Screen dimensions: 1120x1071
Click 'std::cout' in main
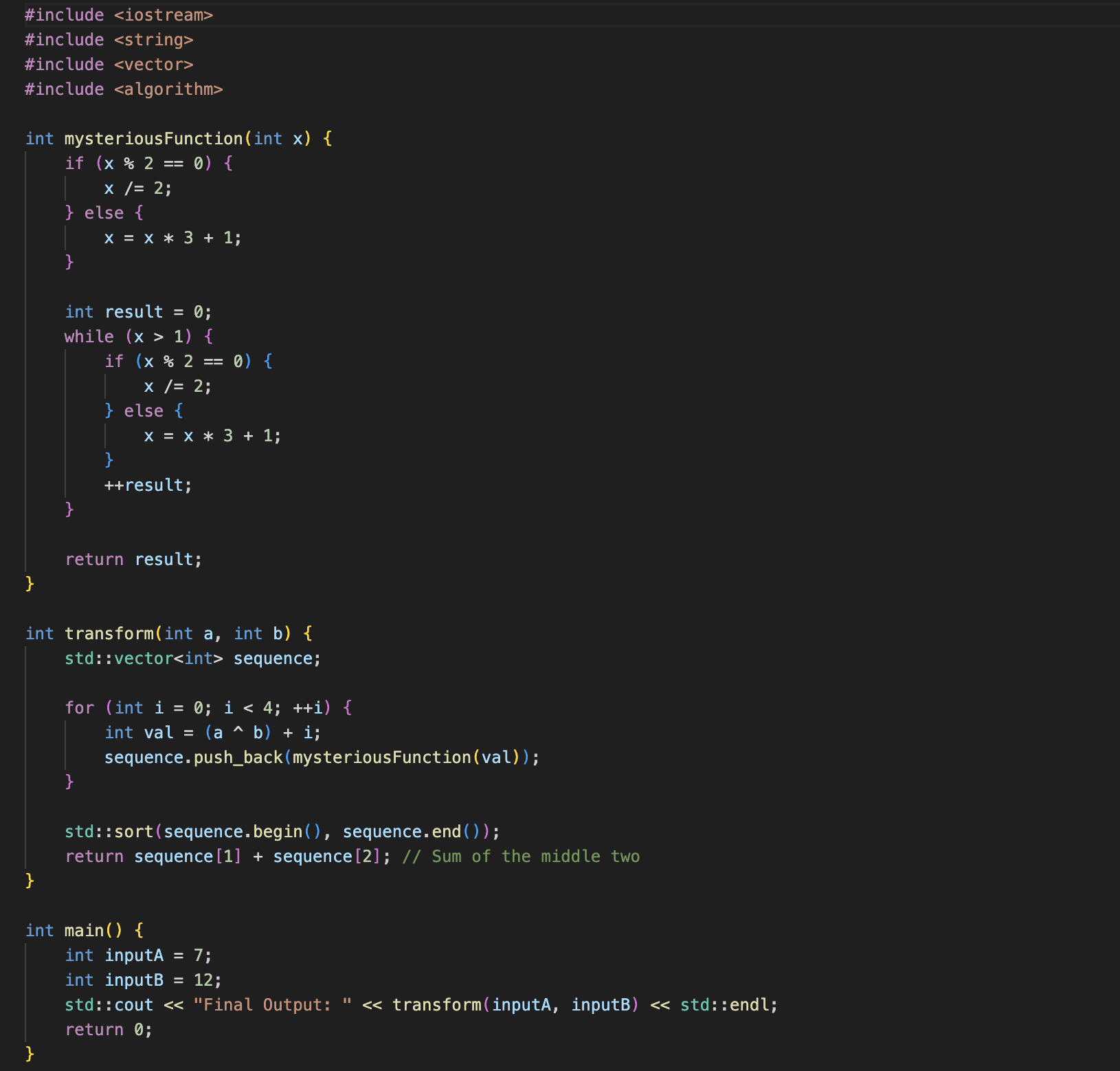pos(109,1005)
